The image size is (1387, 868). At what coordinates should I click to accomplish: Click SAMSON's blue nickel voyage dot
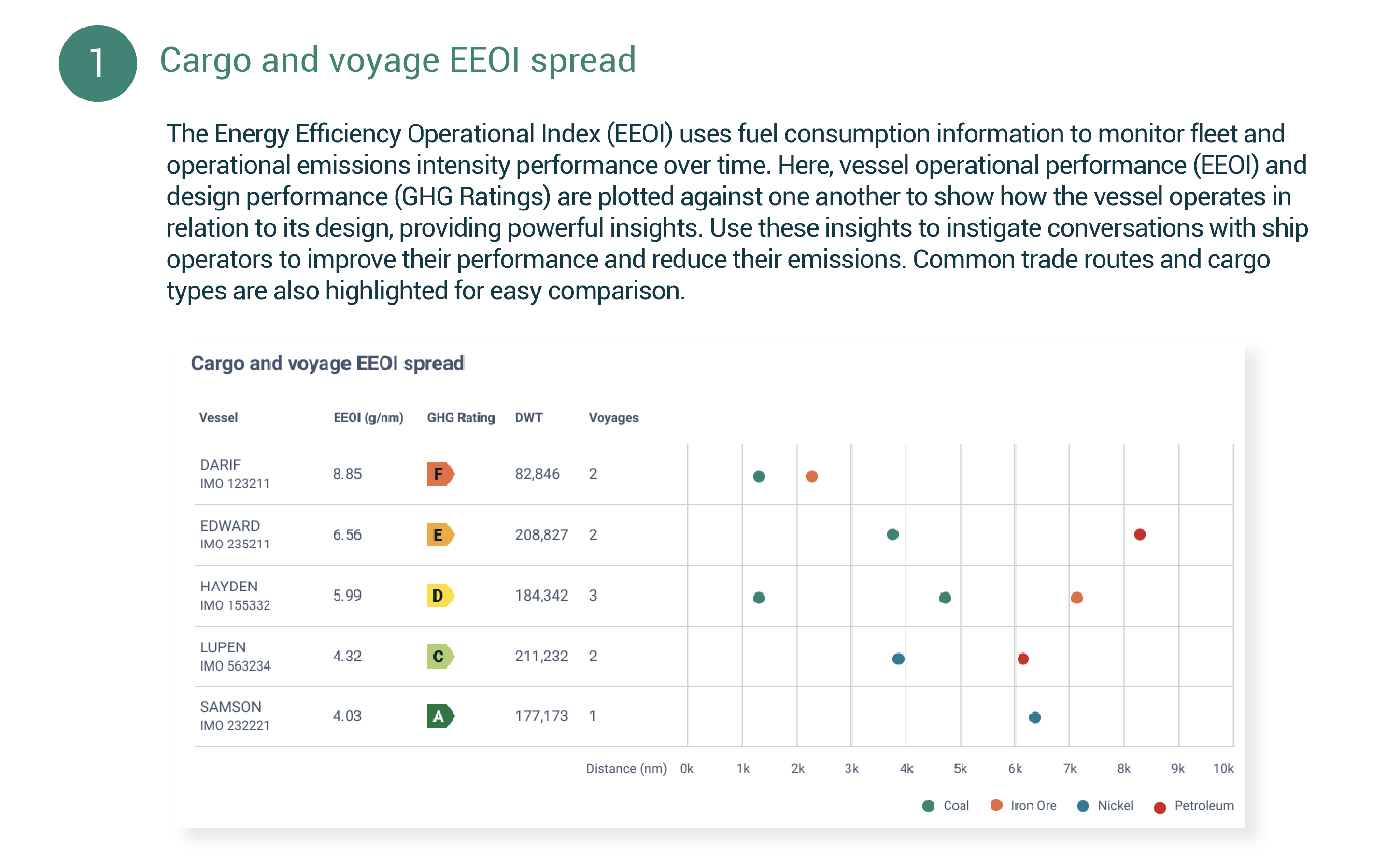tap(1034, 717)
